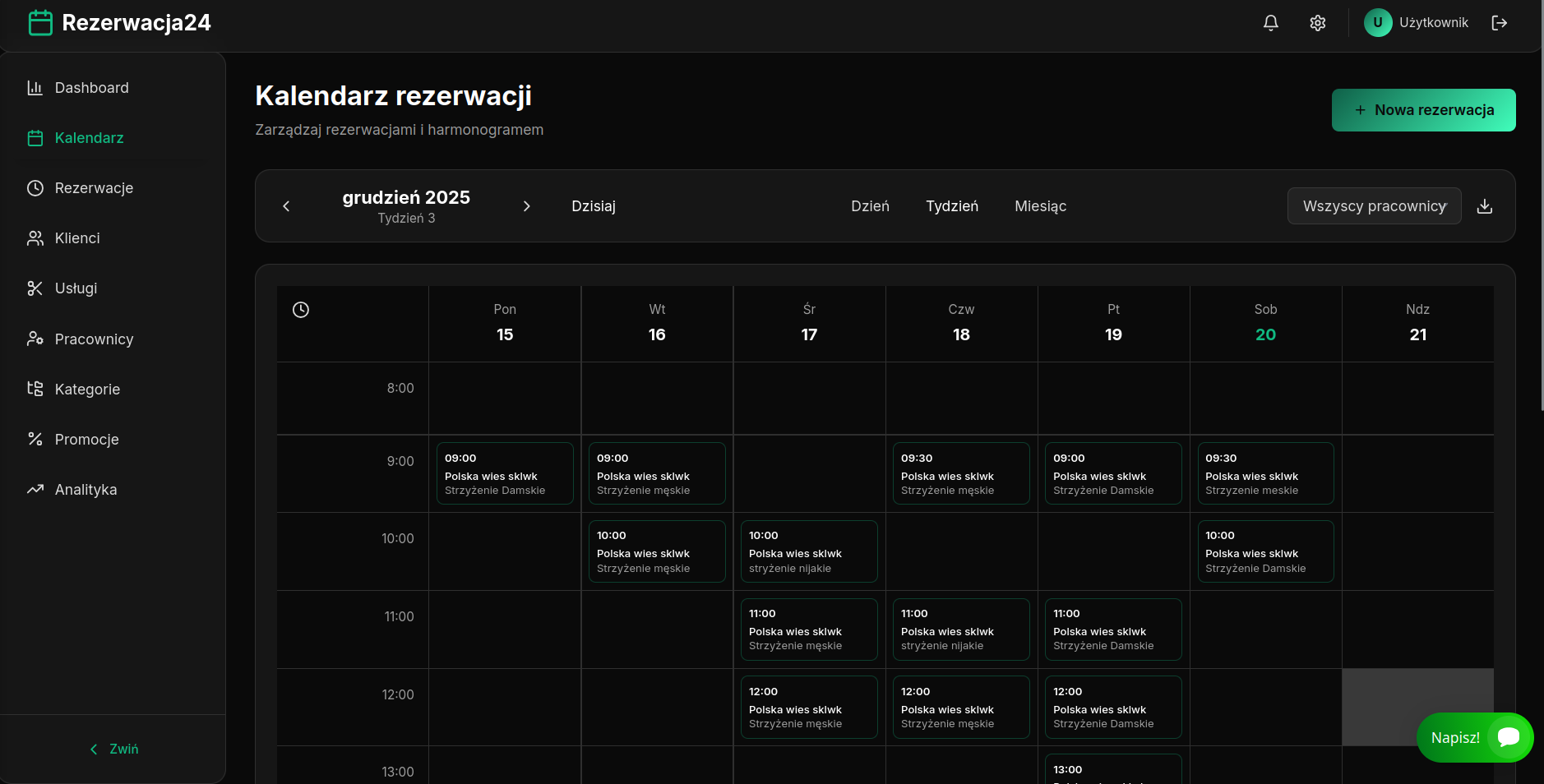The image size is (1544, 784).
Task: Open the Pracownicy section
Action: [36, 339]
